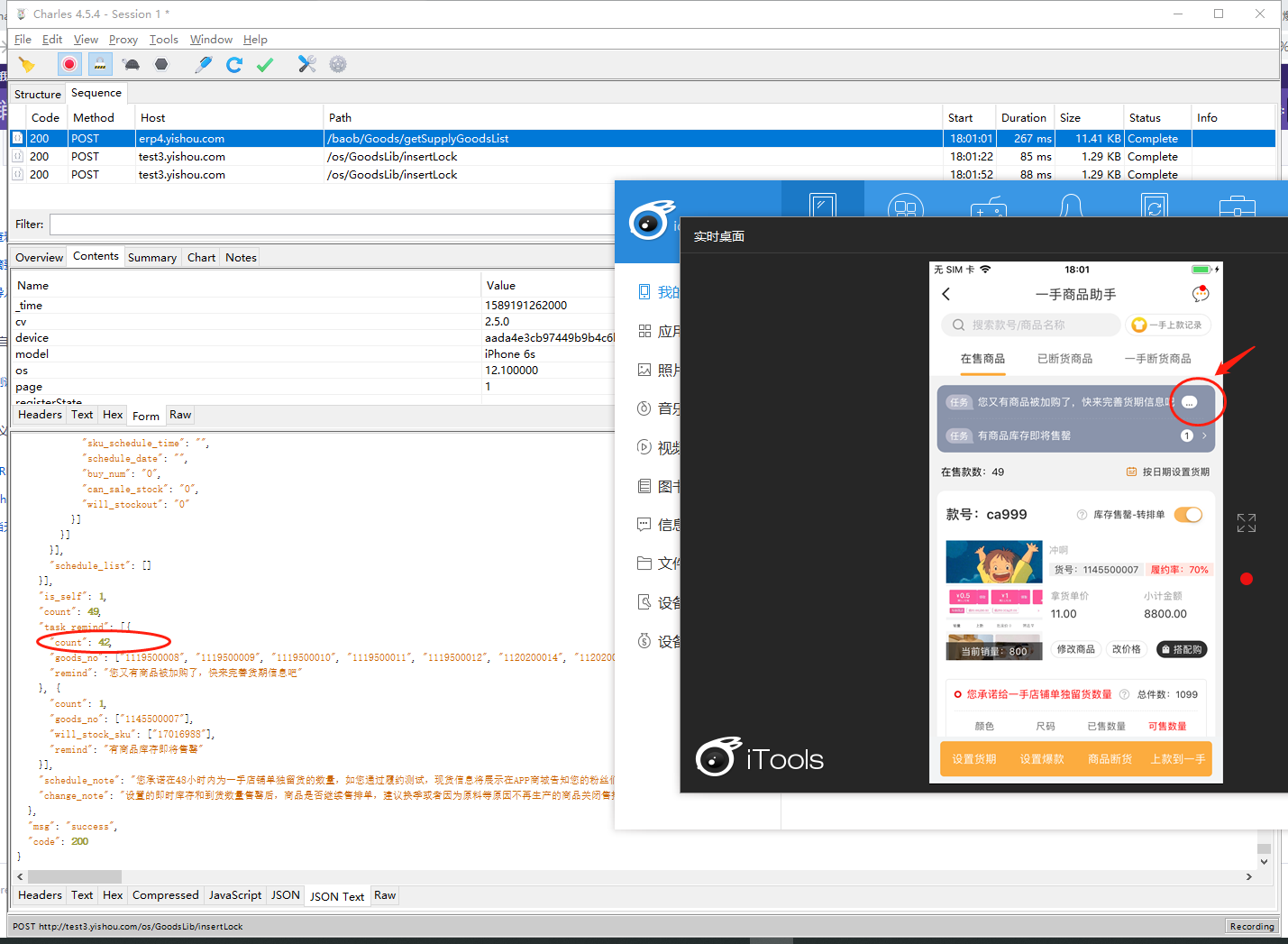Open the ringtone bell icon in iTools top bar
Screen dimensions: 1288x944
tap(1071, 206)
